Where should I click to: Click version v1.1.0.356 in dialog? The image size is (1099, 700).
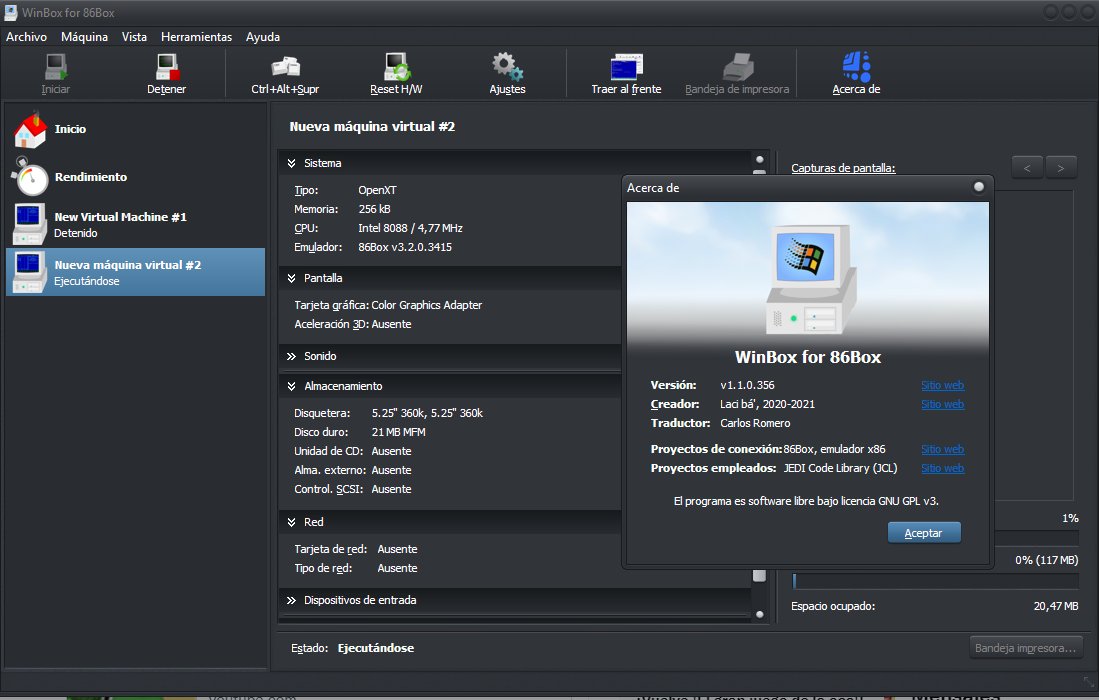click(x=747, y=385)
